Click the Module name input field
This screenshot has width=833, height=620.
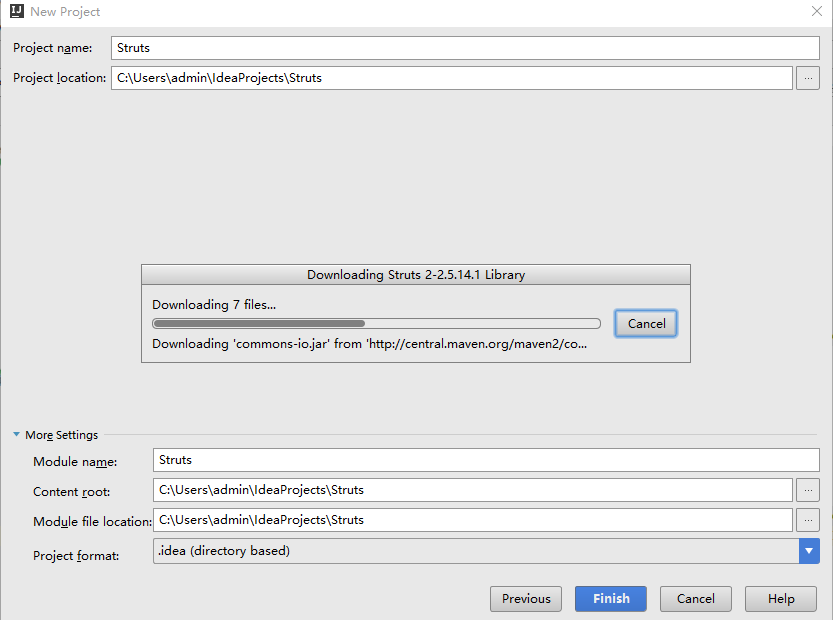click(486, 460)
